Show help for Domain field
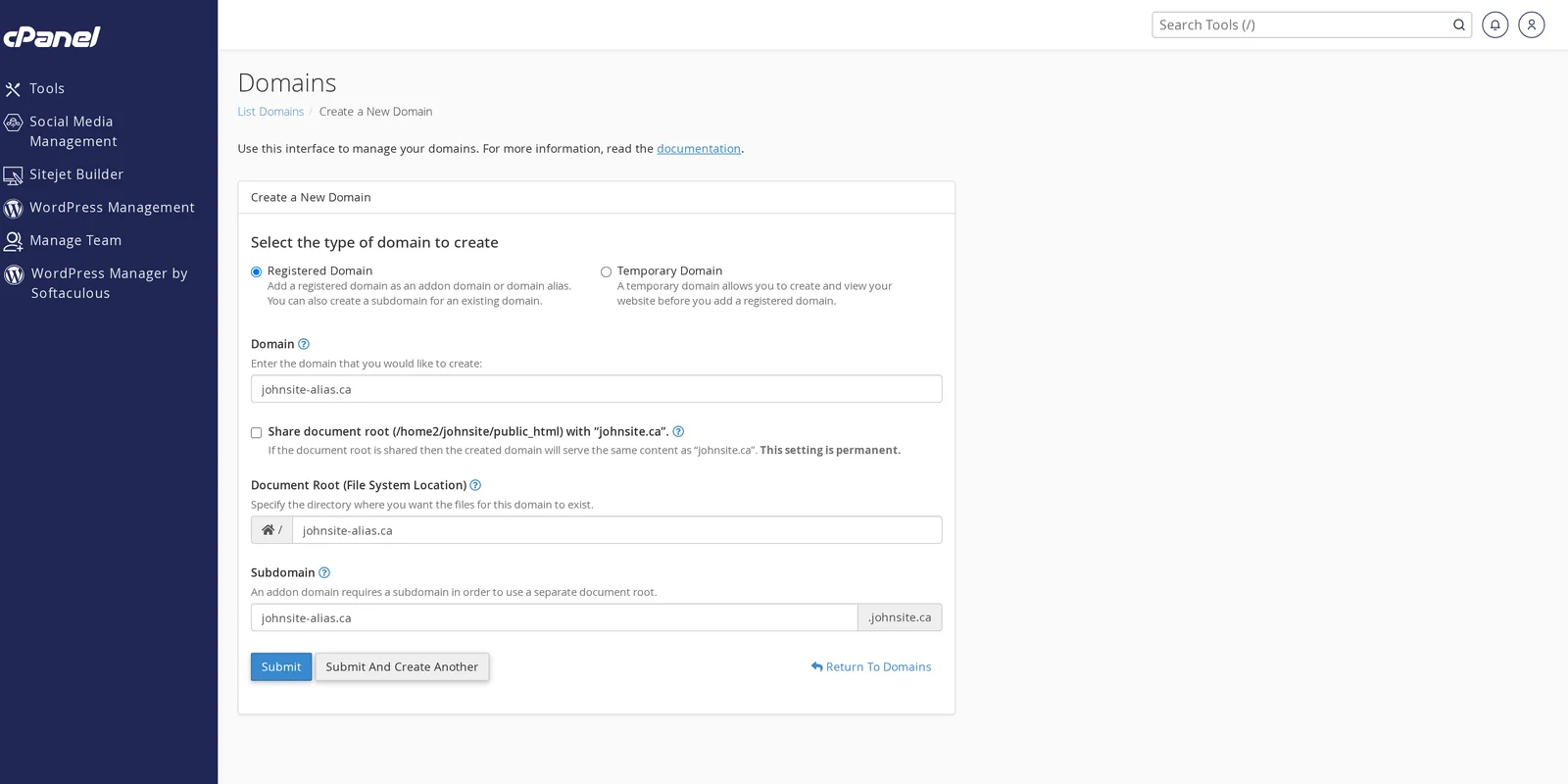 click(x=304, y=344)
